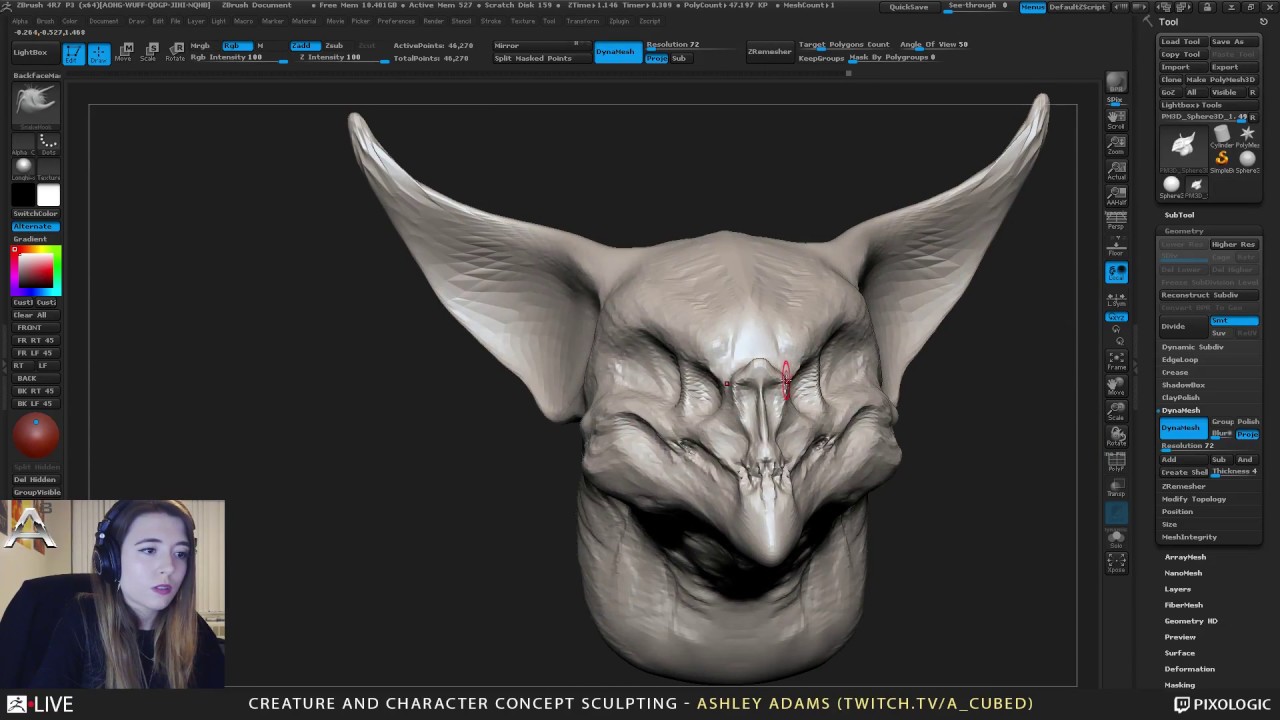1280x720 pixels.
Task: Click the main color picker square
Action: (x=36, y=270)
